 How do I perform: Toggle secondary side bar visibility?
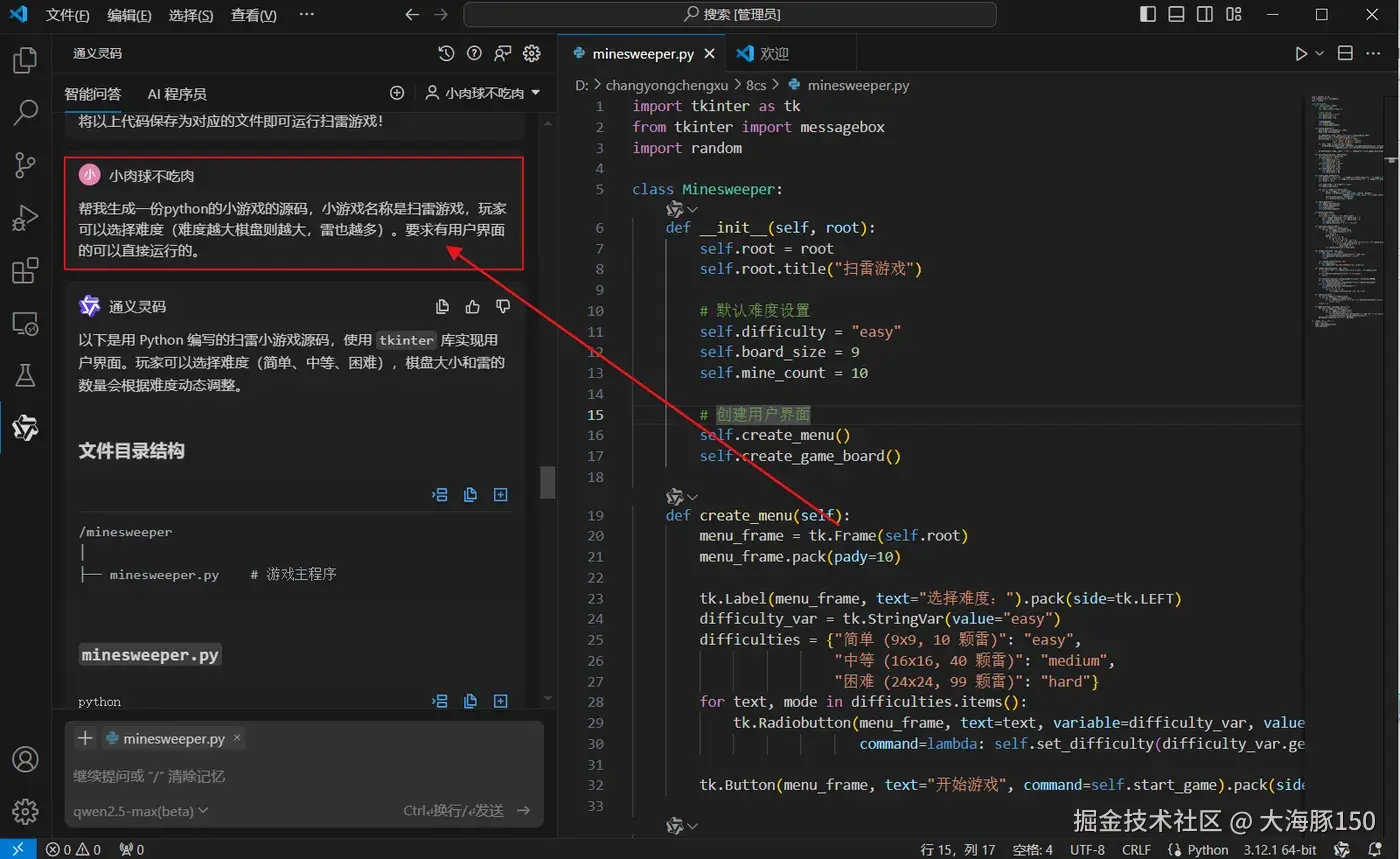1205,14
